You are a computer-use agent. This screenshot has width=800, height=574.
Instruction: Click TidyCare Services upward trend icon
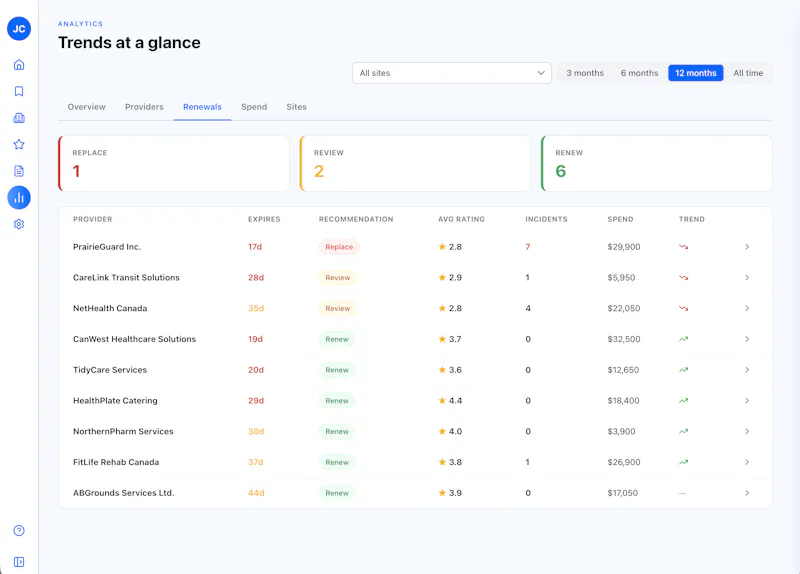point(684,370)
